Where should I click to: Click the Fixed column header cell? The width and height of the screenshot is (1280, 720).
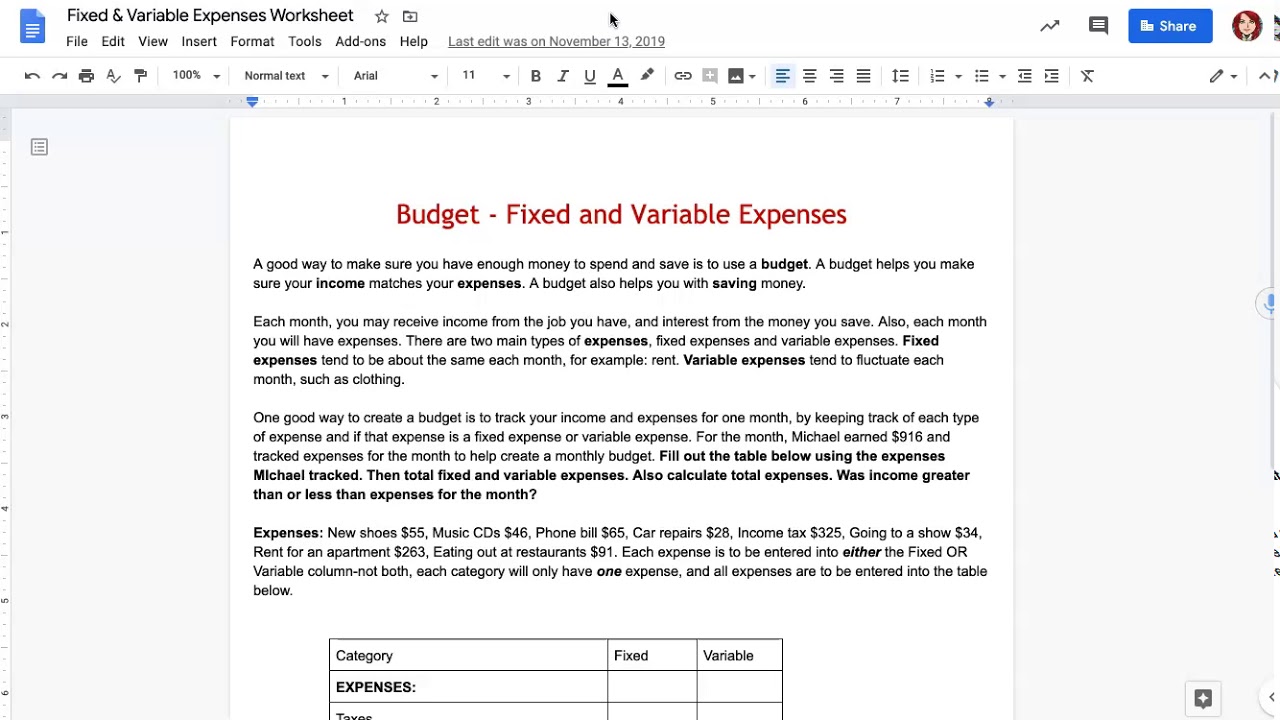tap(652, 655)
